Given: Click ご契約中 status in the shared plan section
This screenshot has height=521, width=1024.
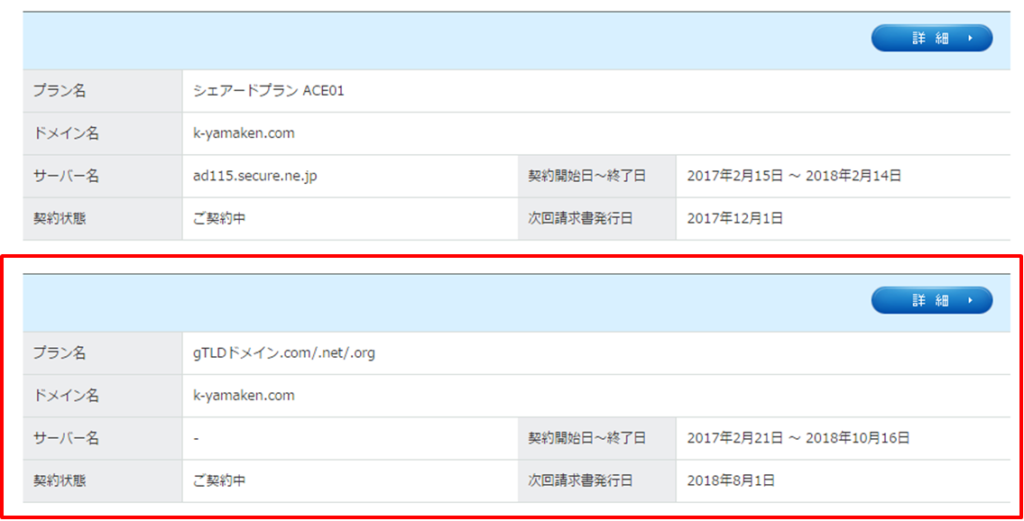Looking at the screenshot, I should coord(219,218).
